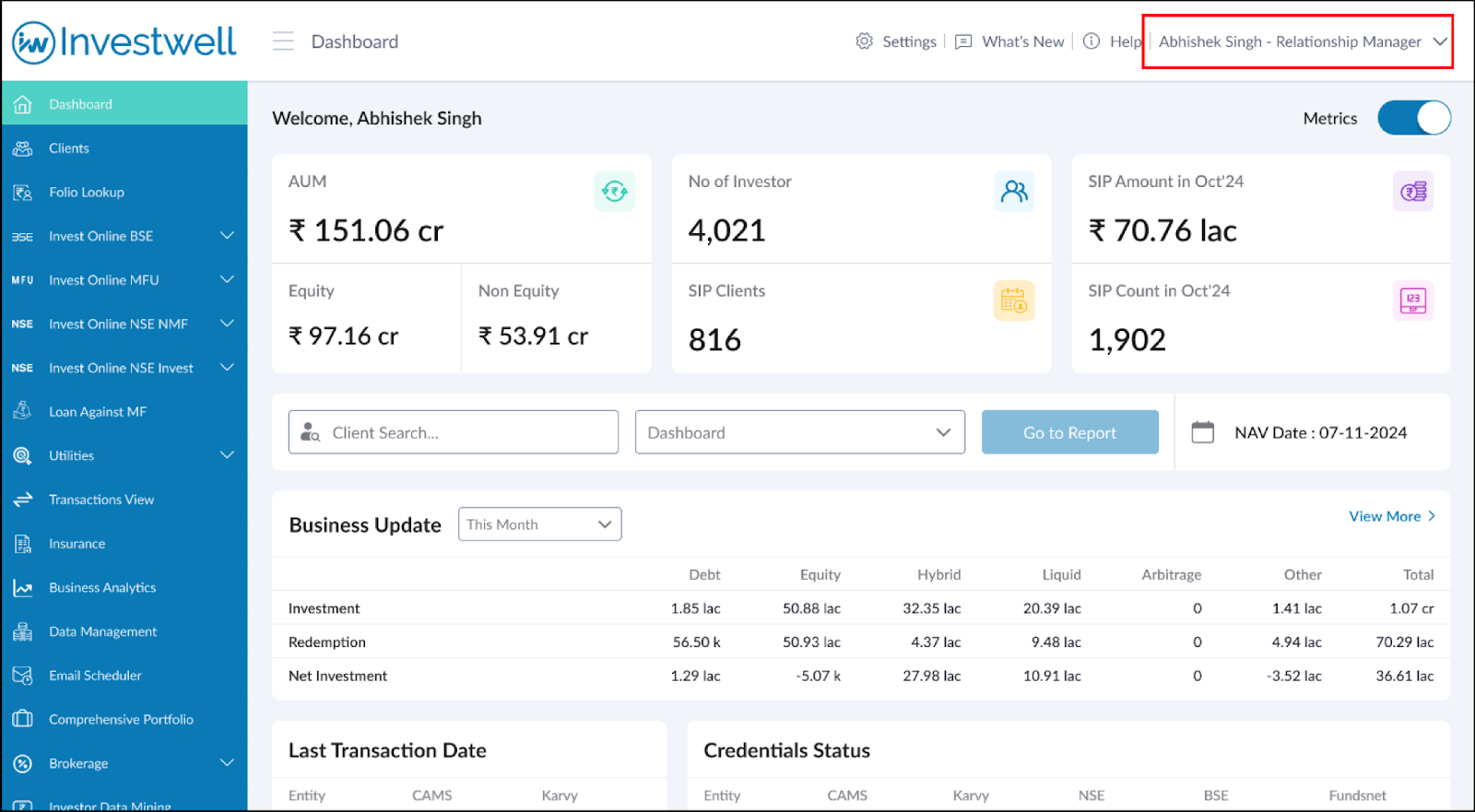Click the AUM value ₹ 151.06 cr
This screenshot has height=812, width=1475.
[x=366, y=230]
